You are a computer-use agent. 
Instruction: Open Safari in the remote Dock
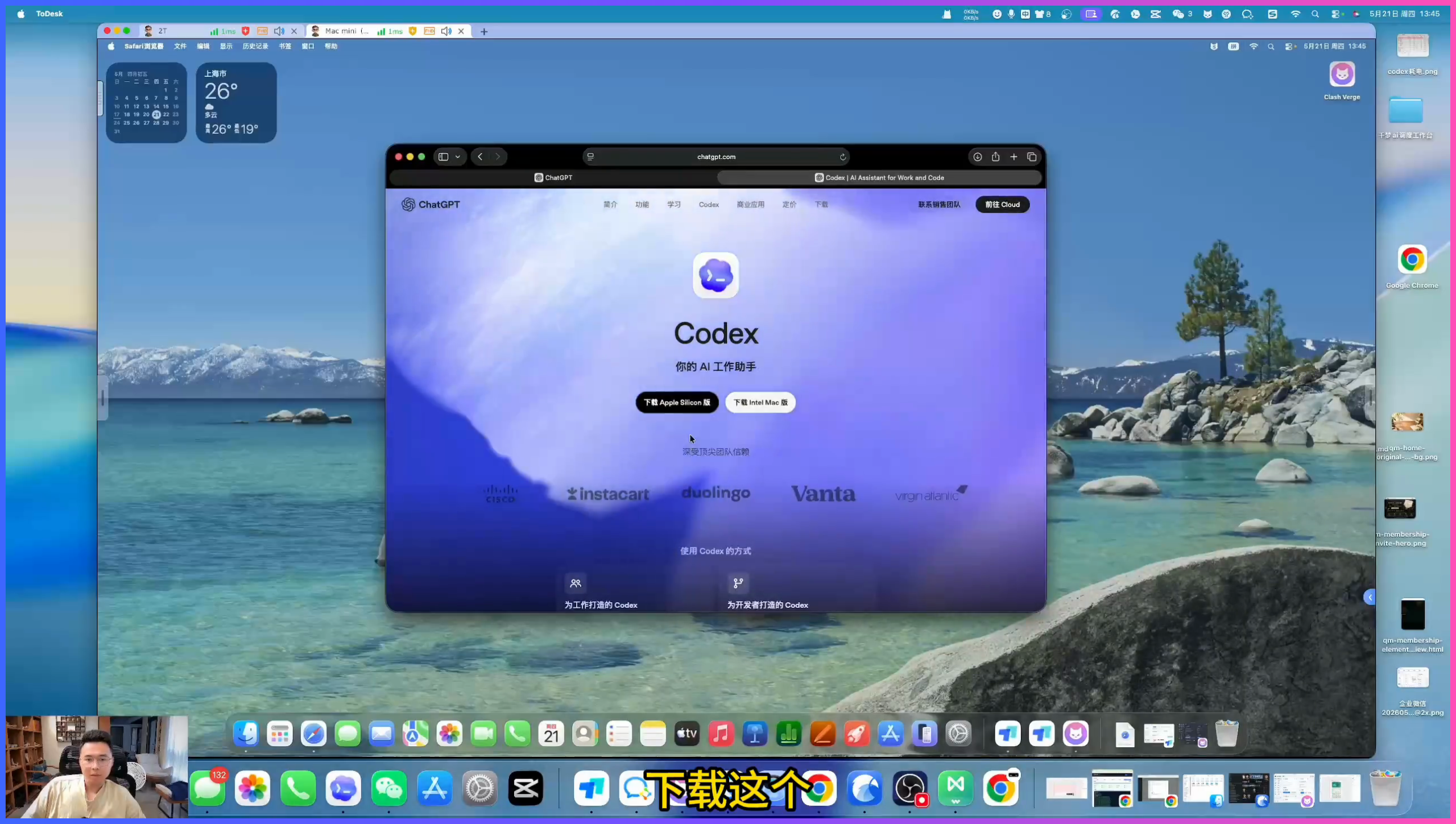coord(314,734)
